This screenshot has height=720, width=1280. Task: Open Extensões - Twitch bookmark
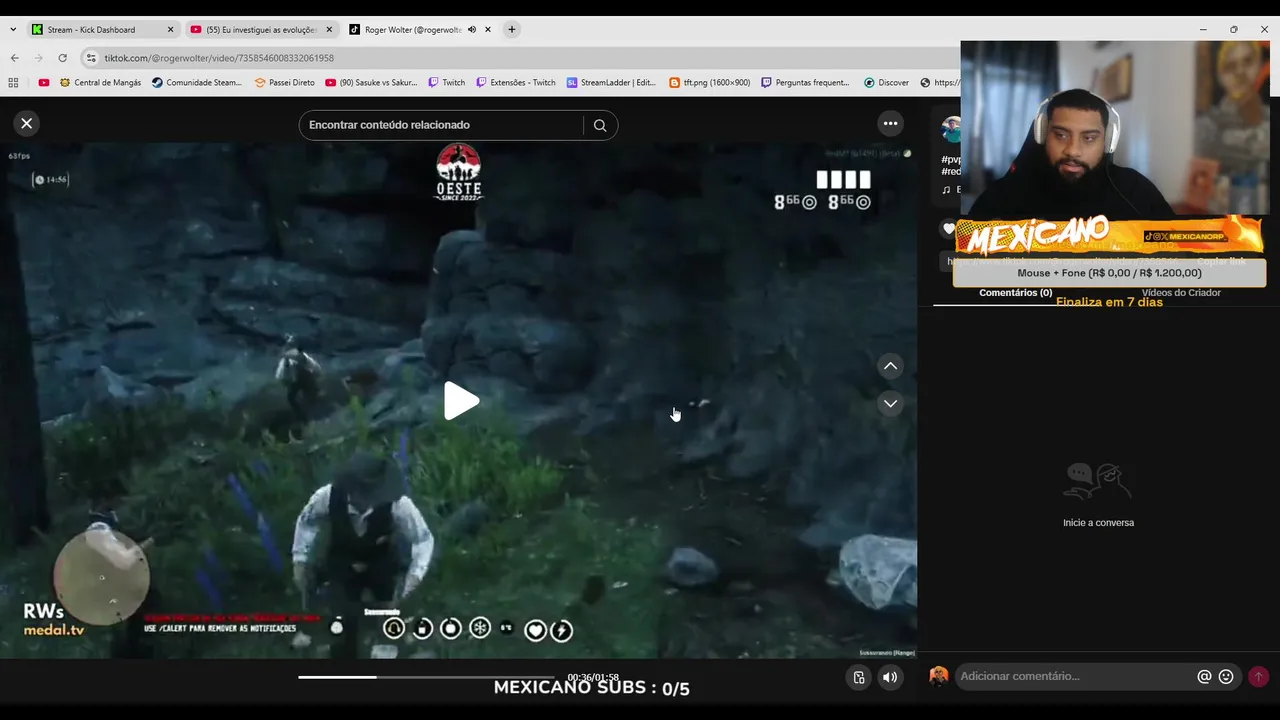click(x=515, y=83)
